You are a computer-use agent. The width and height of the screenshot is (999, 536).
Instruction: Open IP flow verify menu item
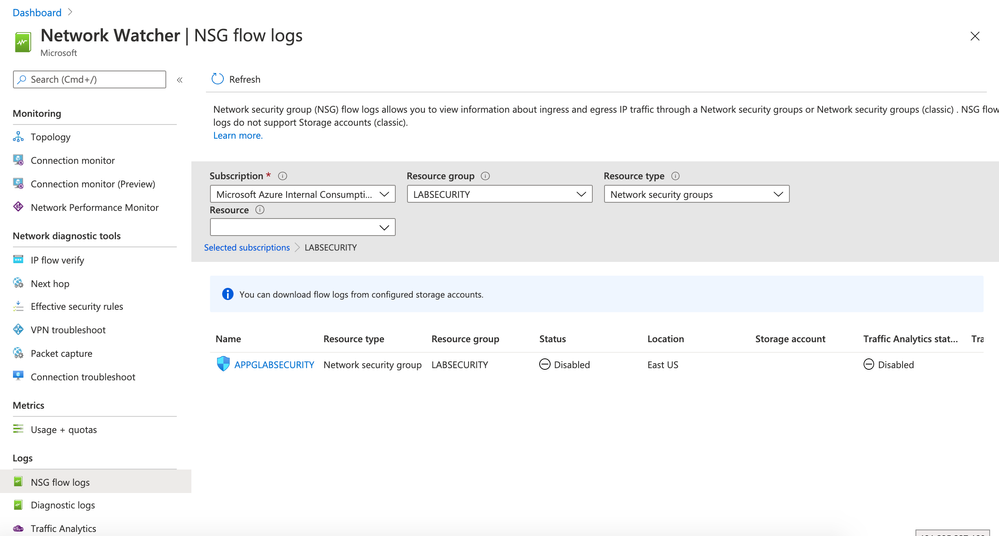57,260
